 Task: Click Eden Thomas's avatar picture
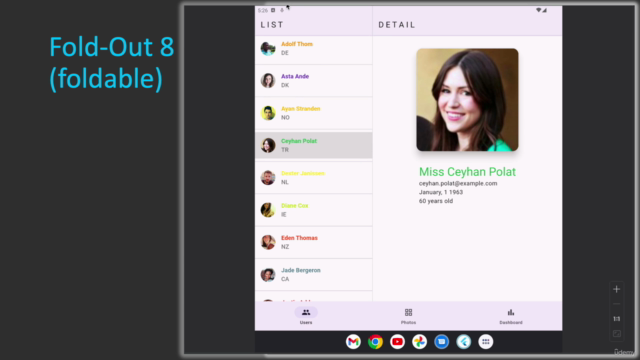click(x=268, y=242)
